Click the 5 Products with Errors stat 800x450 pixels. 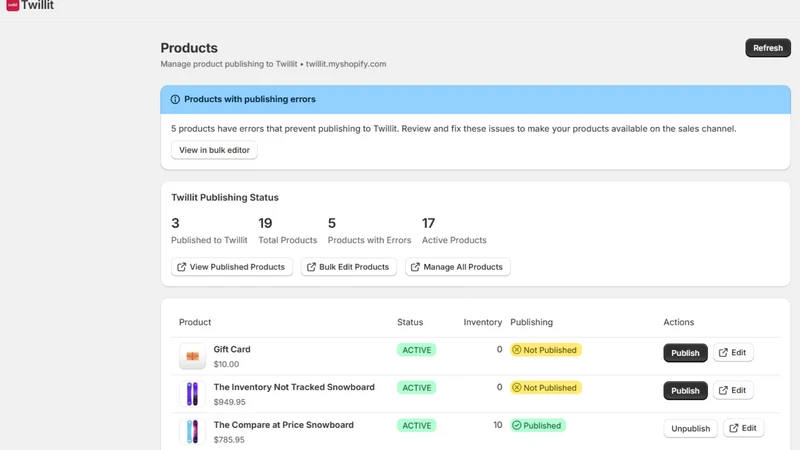click(x=369, y=231)
